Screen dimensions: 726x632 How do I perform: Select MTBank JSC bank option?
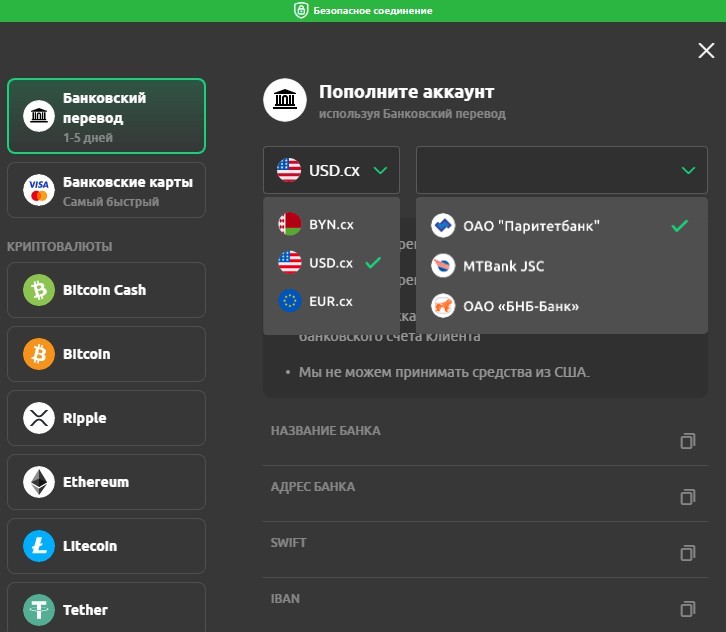[562, 266]
